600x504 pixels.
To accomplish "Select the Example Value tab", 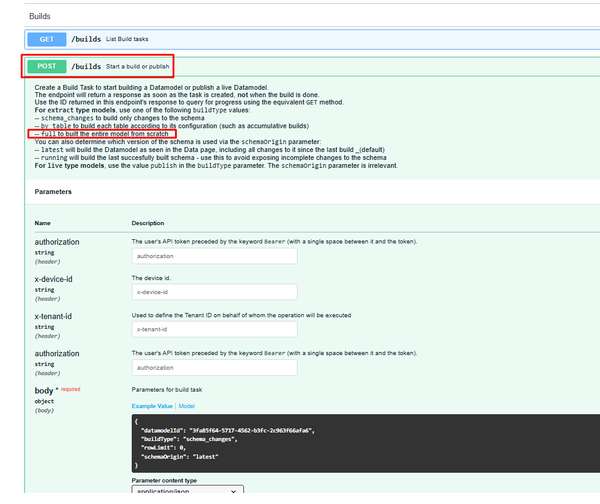I will point(152,405).
